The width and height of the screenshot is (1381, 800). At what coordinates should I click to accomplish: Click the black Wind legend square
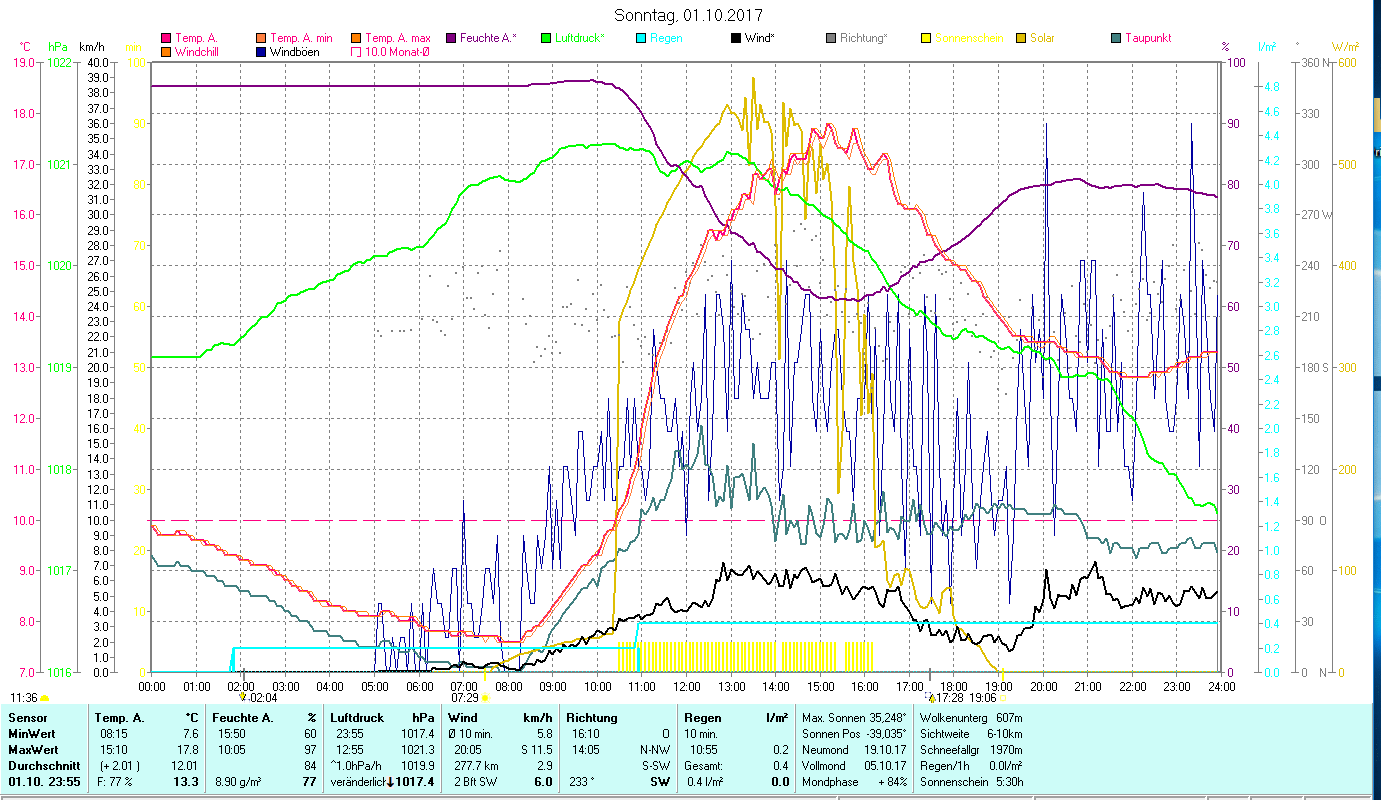[737, 38]
